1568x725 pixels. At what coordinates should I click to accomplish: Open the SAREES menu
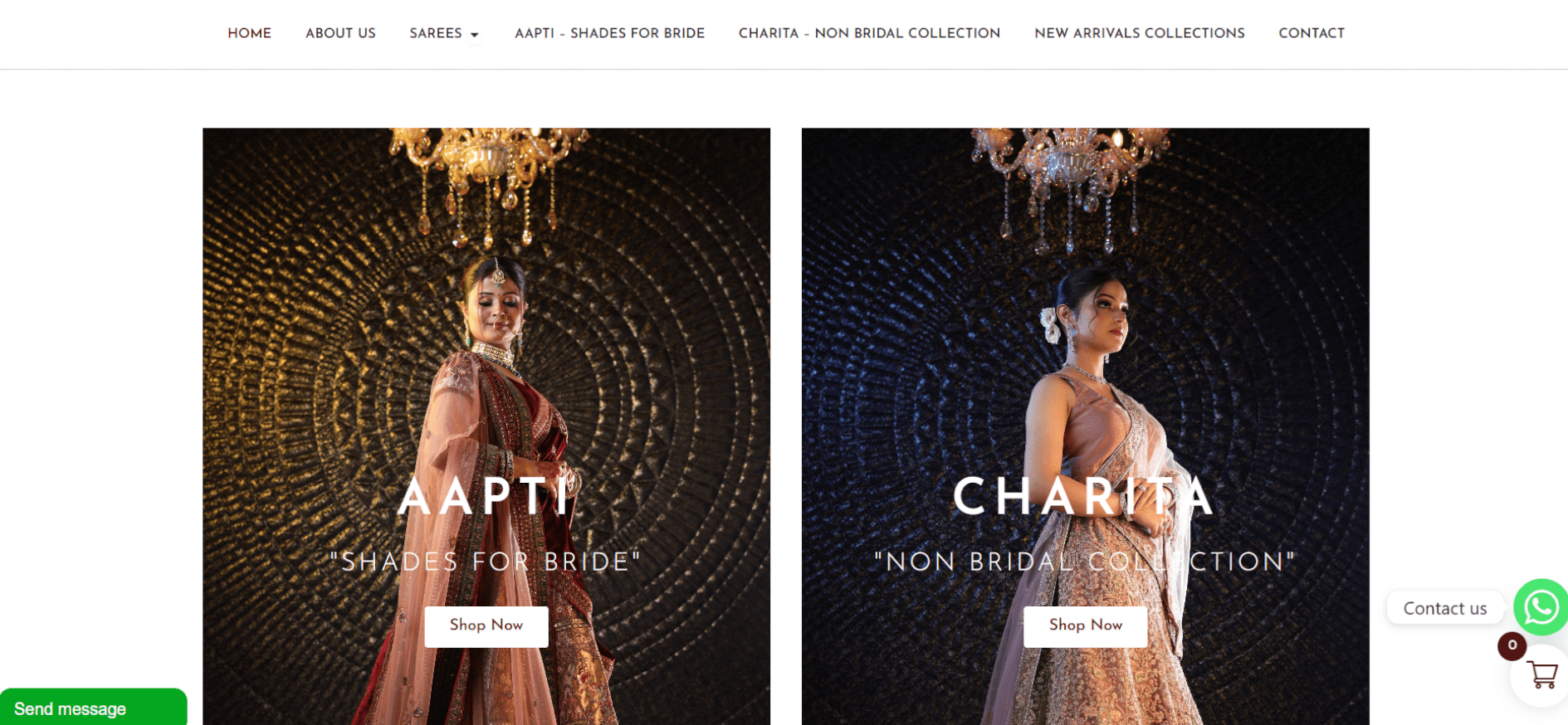click(x=443, y=33)
